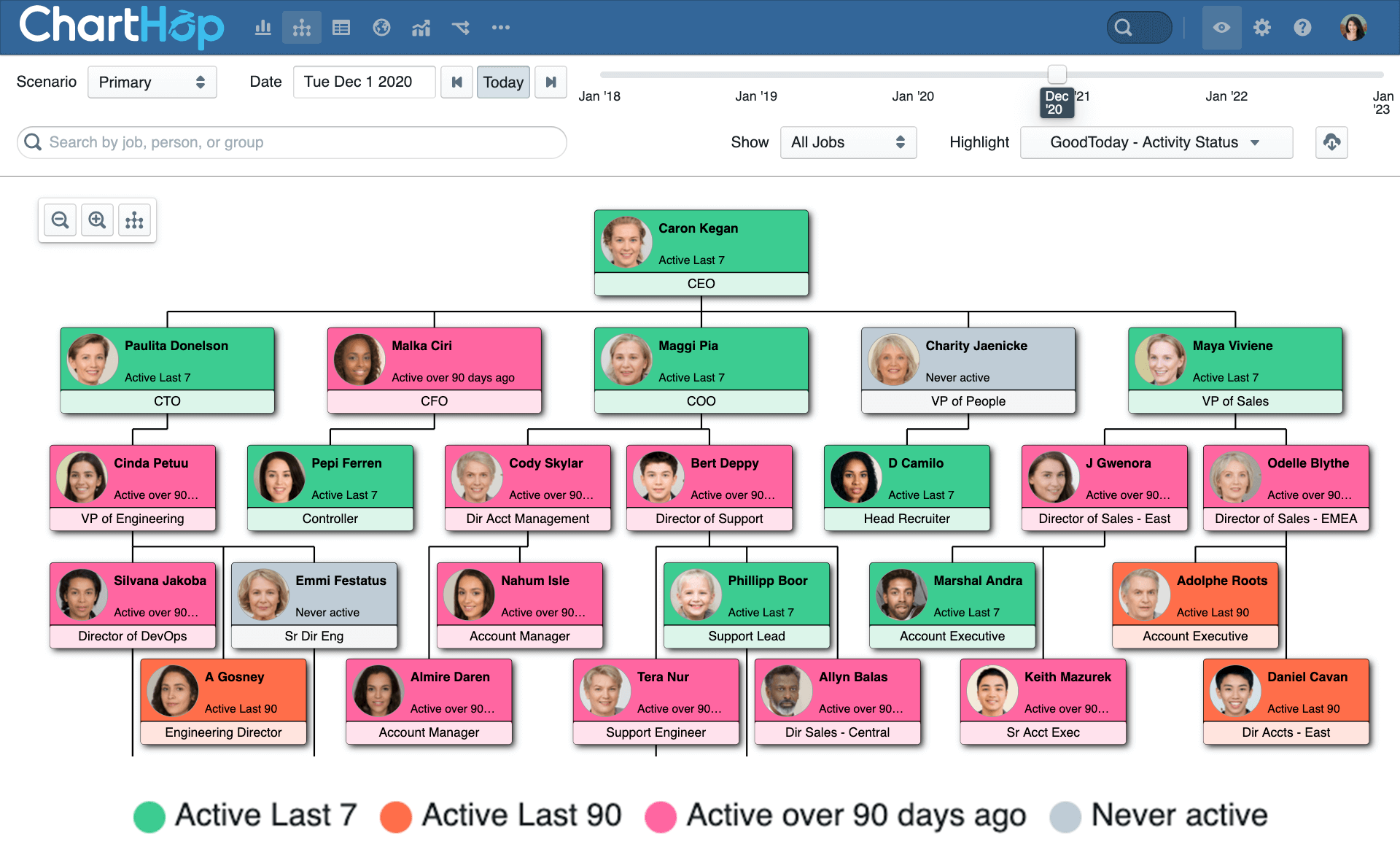Click the Today button
The height and width of the screenshot is (852, 1400).
pos(503,82)
